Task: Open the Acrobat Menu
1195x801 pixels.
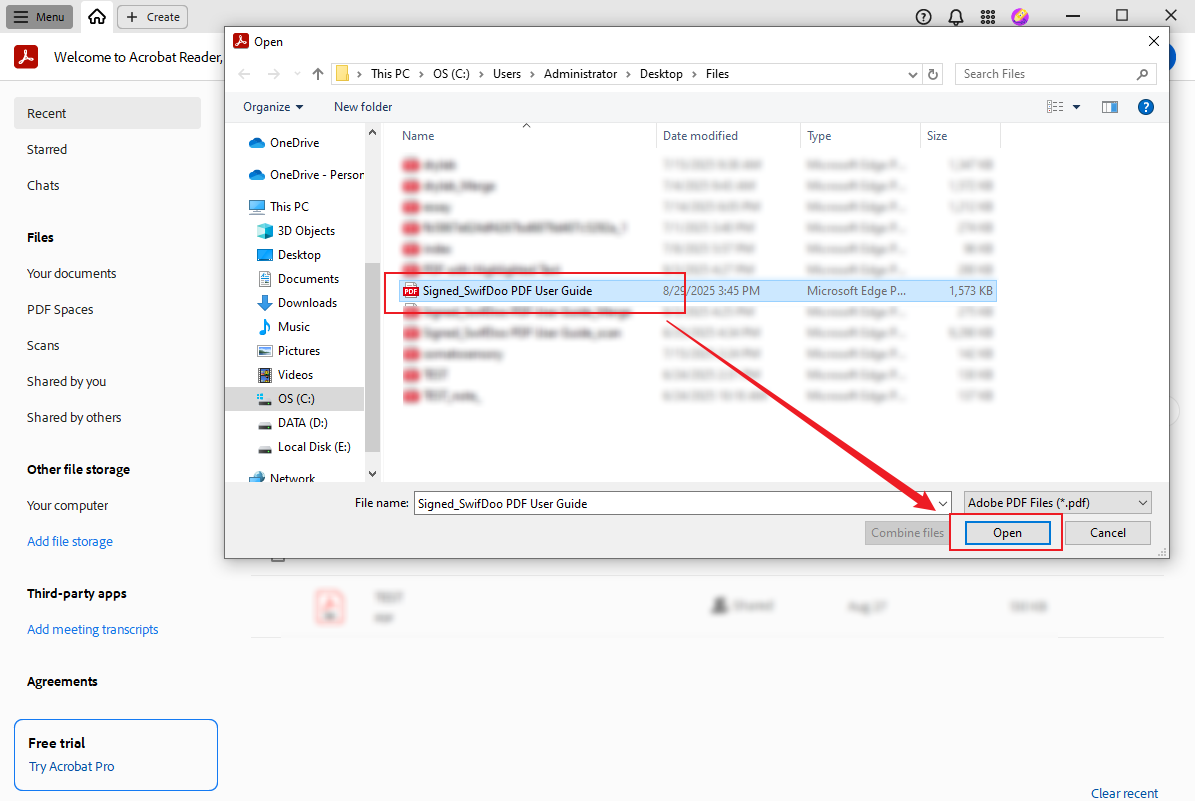Action: [x=40, y=17]
